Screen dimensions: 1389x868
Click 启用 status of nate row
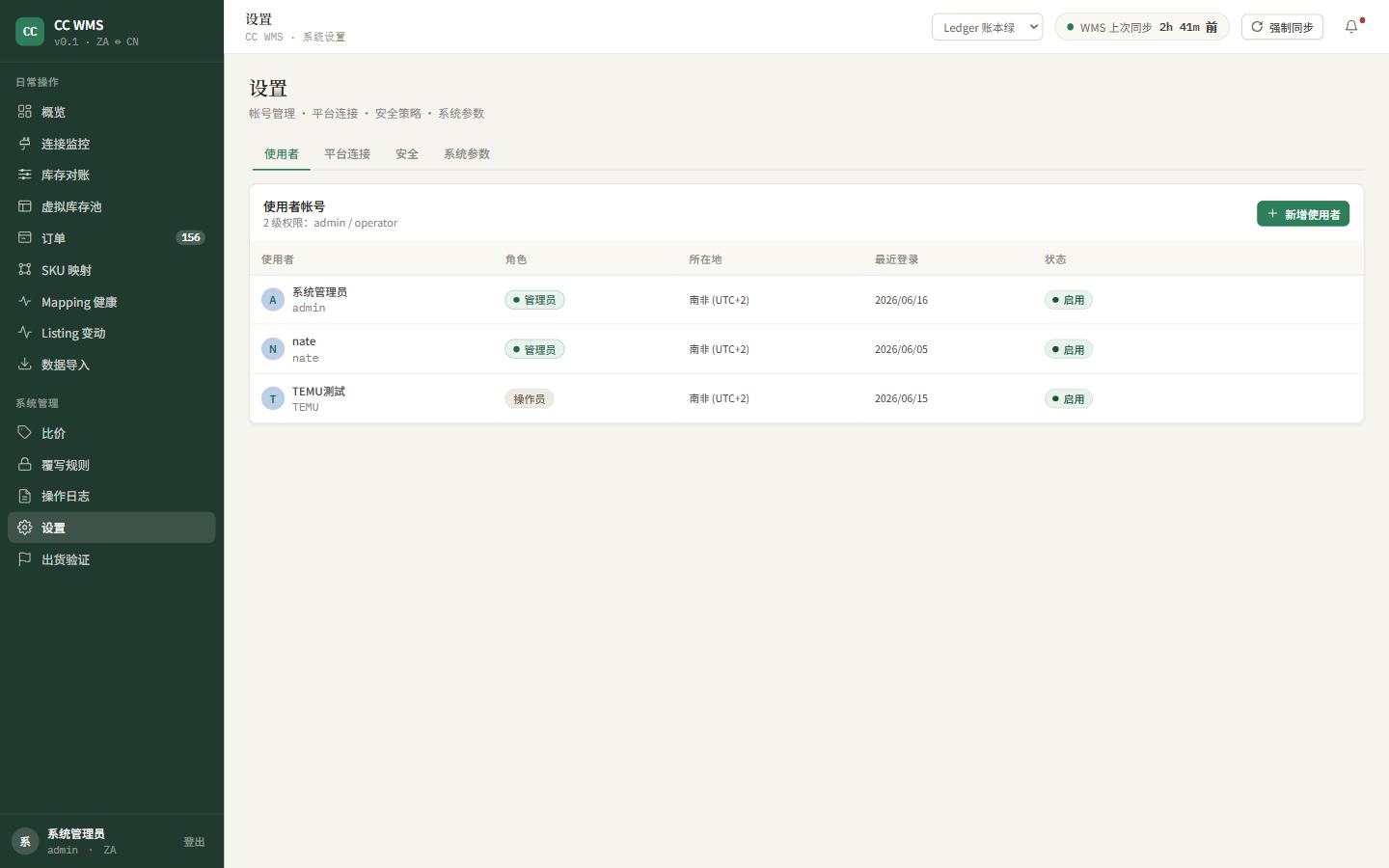coord(1068,349)
